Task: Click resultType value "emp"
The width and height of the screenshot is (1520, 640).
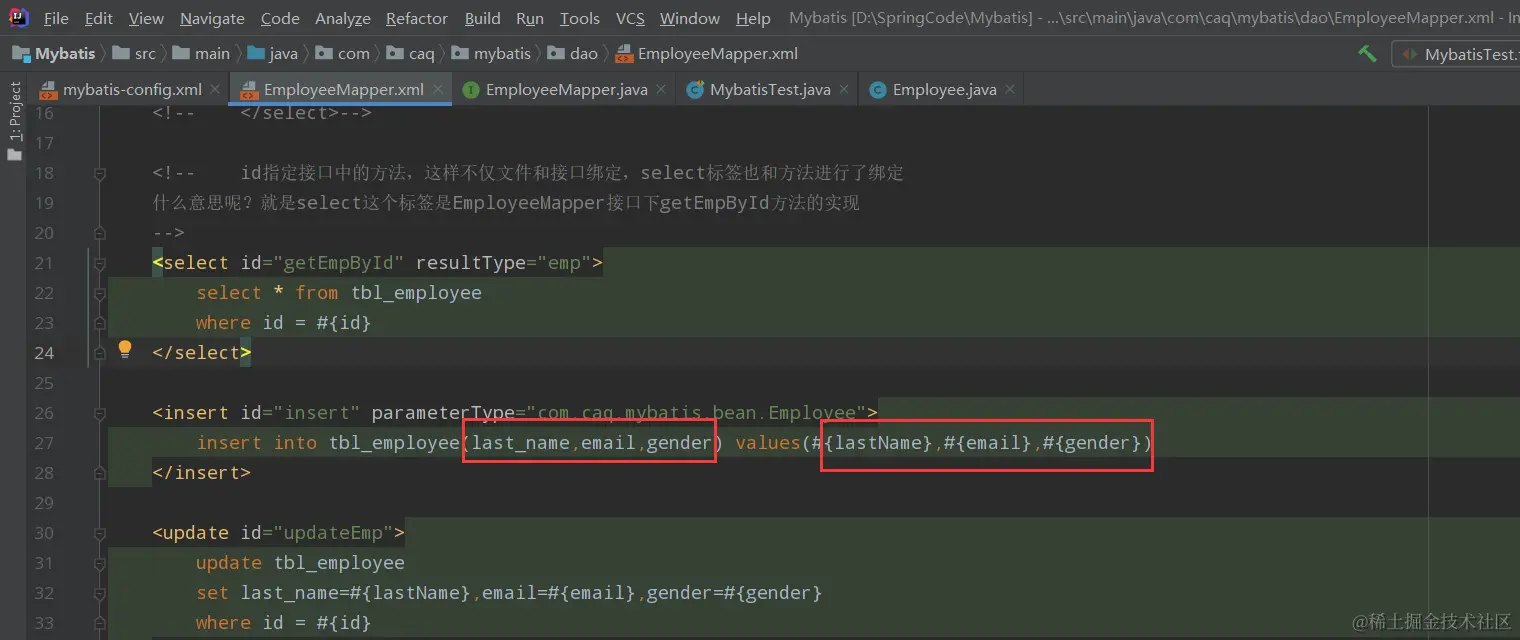Action: pyautogui.click(x=565, y=263)
